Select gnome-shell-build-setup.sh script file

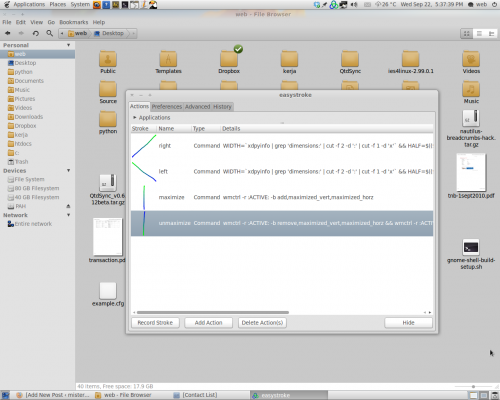click(471, 247)
